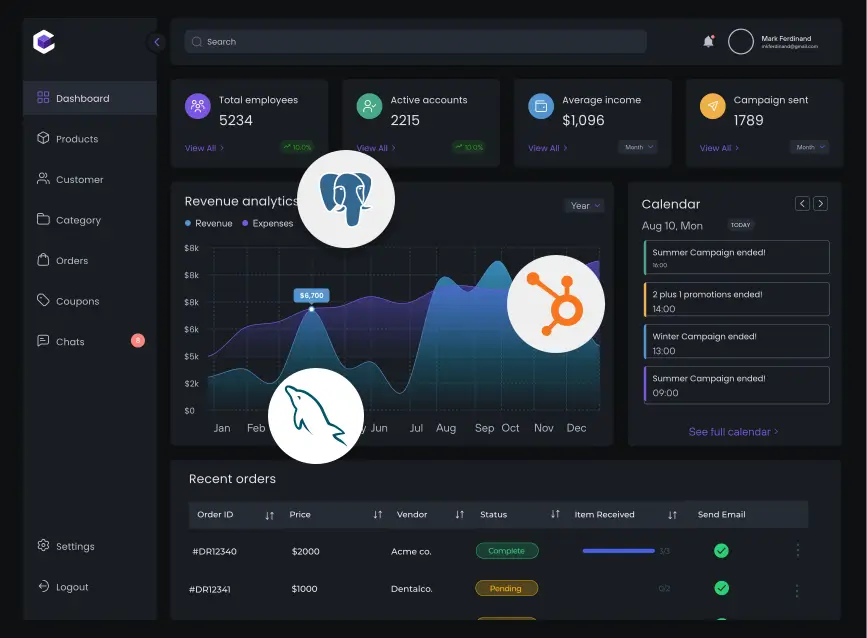The width and height of the screenshot is (867, 638).
Task: Open Summer Campaign ended 09:00 event
Action: click(x=737, y=385)
